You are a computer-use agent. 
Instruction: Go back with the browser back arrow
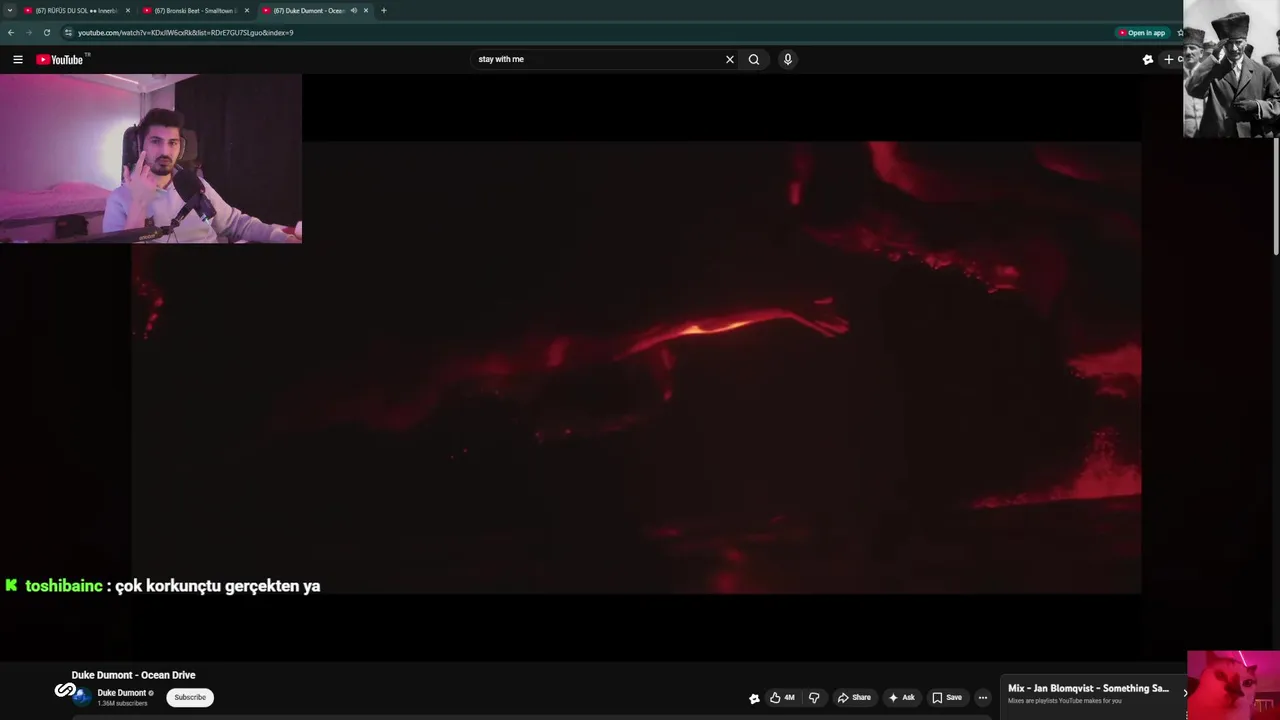(11, 32)
